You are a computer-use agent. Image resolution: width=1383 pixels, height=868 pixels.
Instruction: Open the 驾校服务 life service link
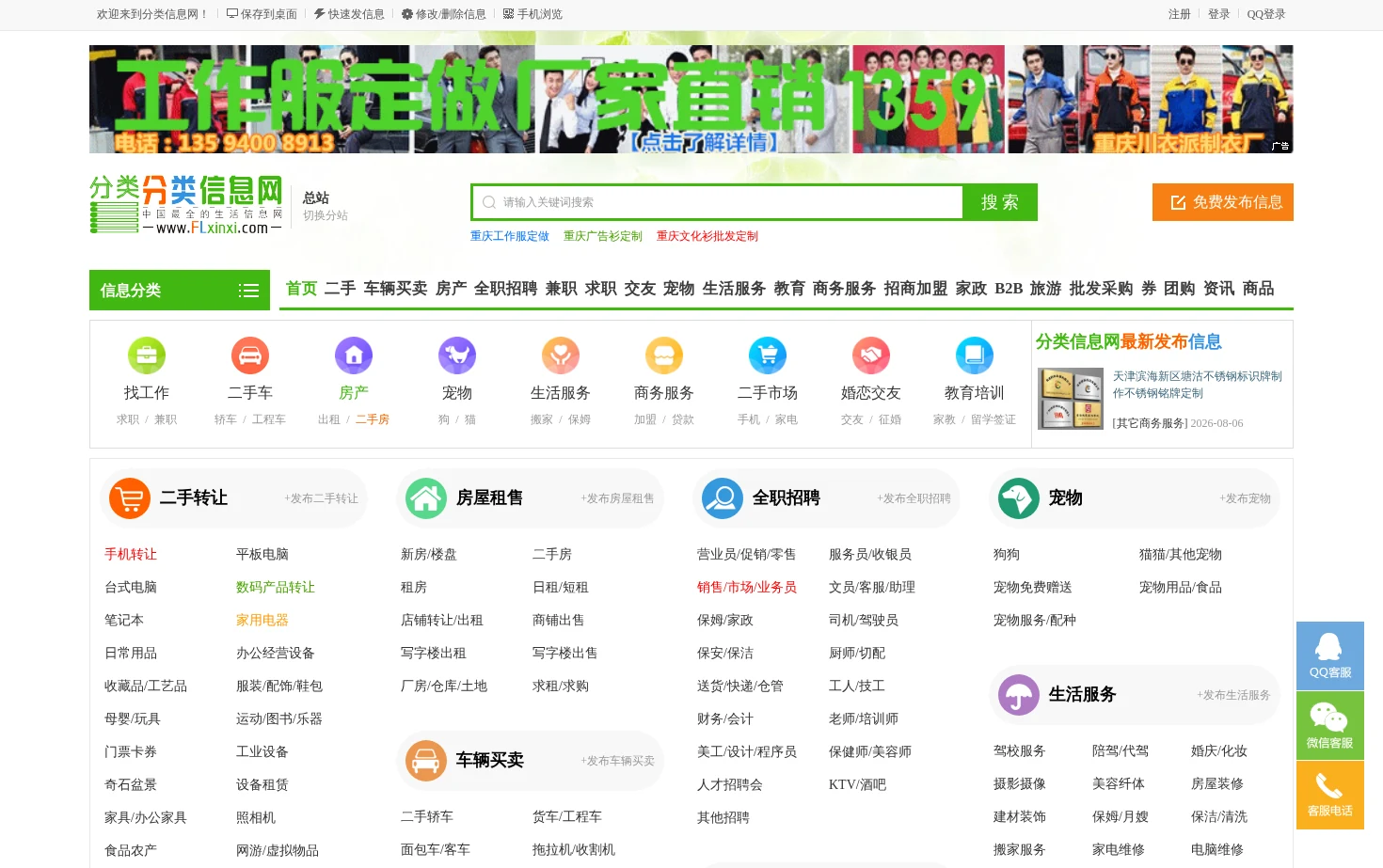(x=1020, y=751)
